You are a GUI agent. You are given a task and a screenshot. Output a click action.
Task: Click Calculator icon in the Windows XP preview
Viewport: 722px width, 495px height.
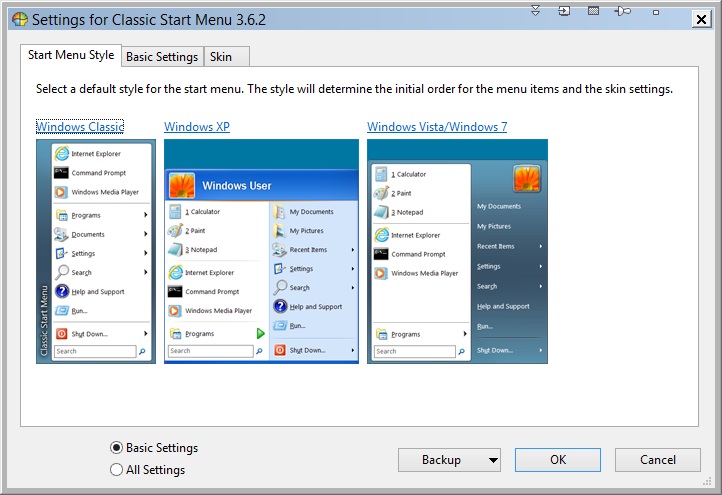pyautogui.click(x=175, y=211)
